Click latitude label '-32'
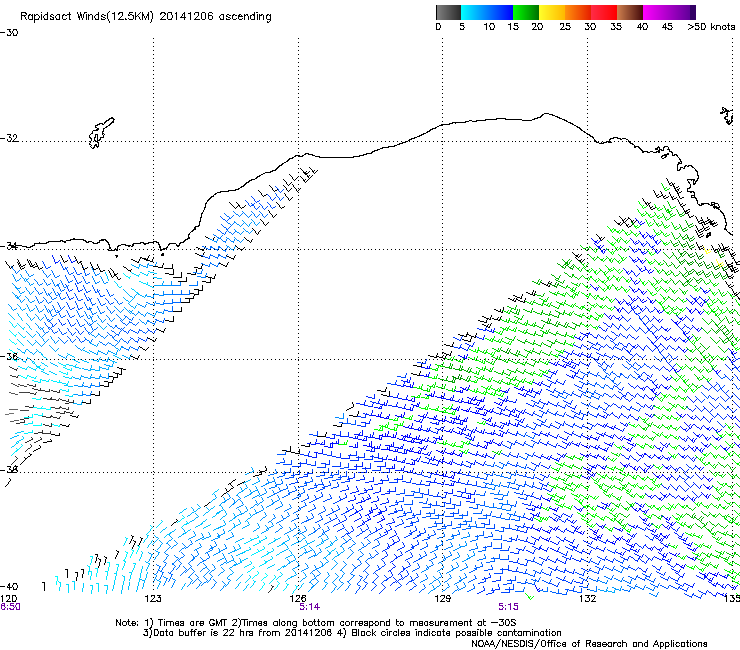 point(9,138)
